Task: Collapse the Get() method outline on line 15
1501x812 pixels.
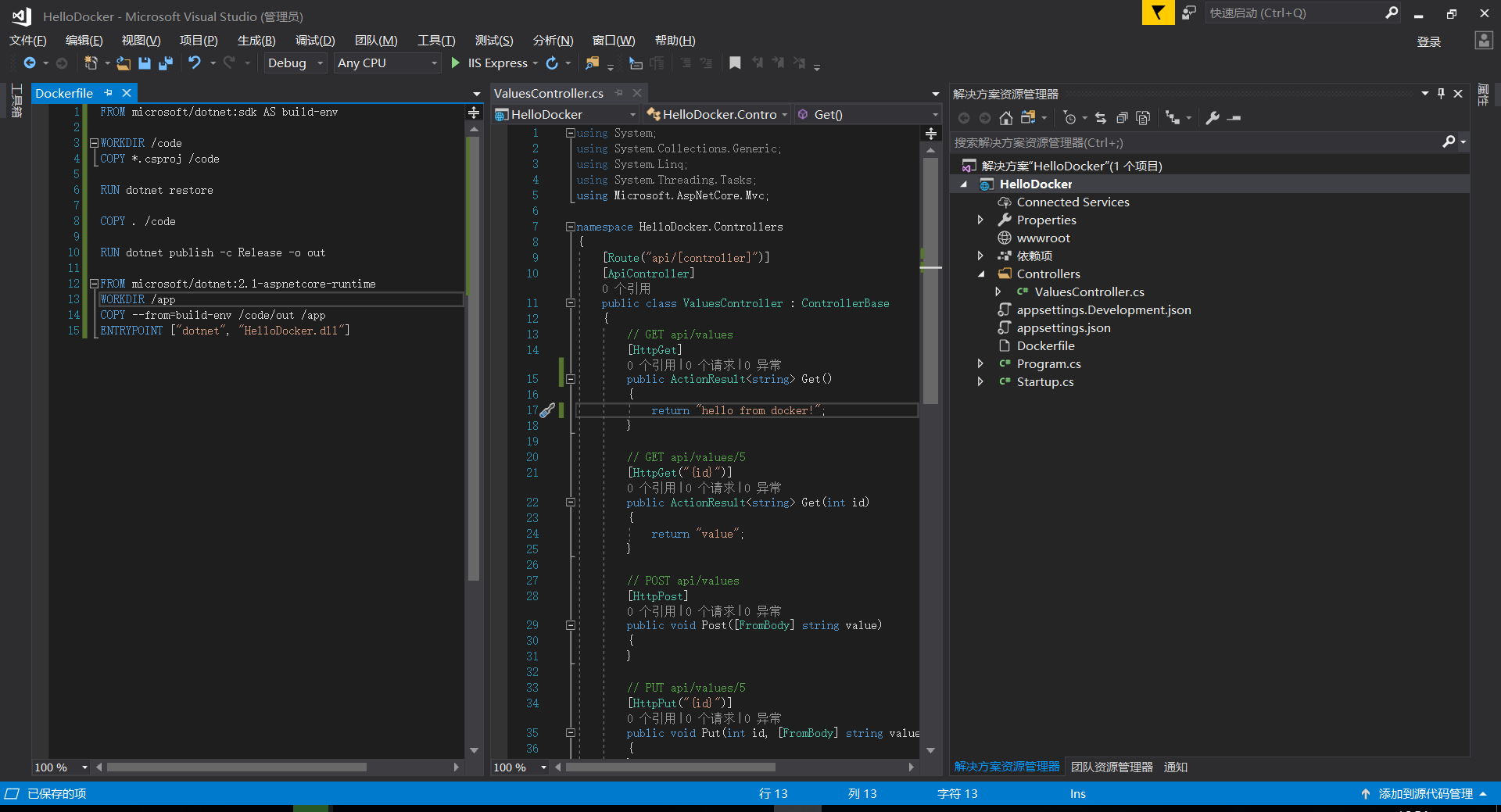Action: [x=571, y=379]
